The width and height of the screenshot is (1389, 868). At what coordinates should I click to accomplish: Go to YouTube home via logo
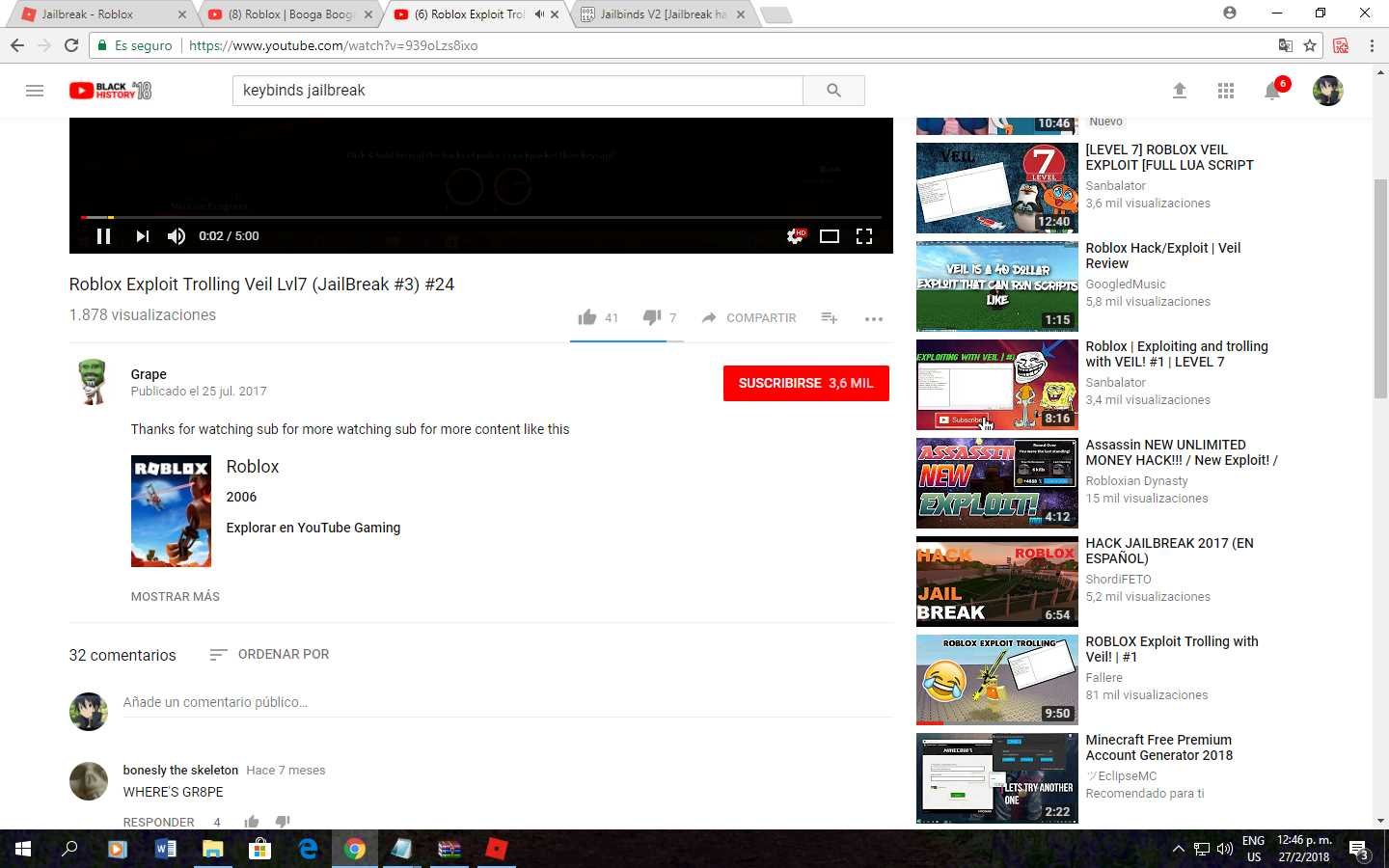click(x=110, y=91)
